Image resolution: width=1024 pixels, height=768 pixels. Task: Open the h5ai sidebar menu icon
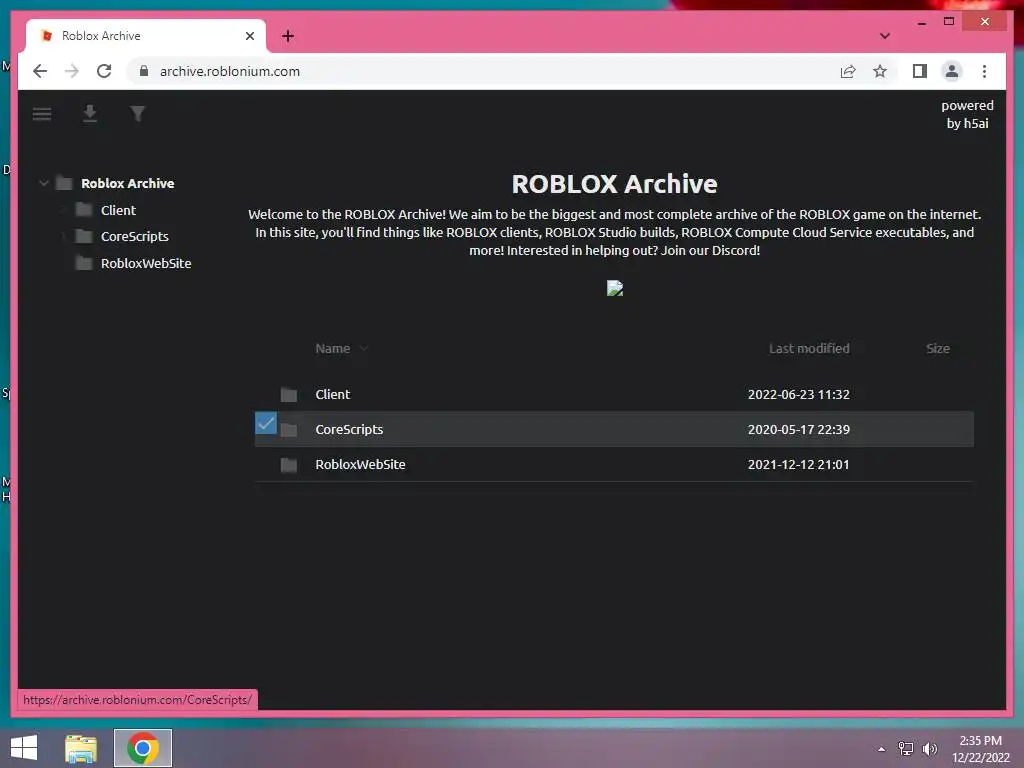click(42, 114)
